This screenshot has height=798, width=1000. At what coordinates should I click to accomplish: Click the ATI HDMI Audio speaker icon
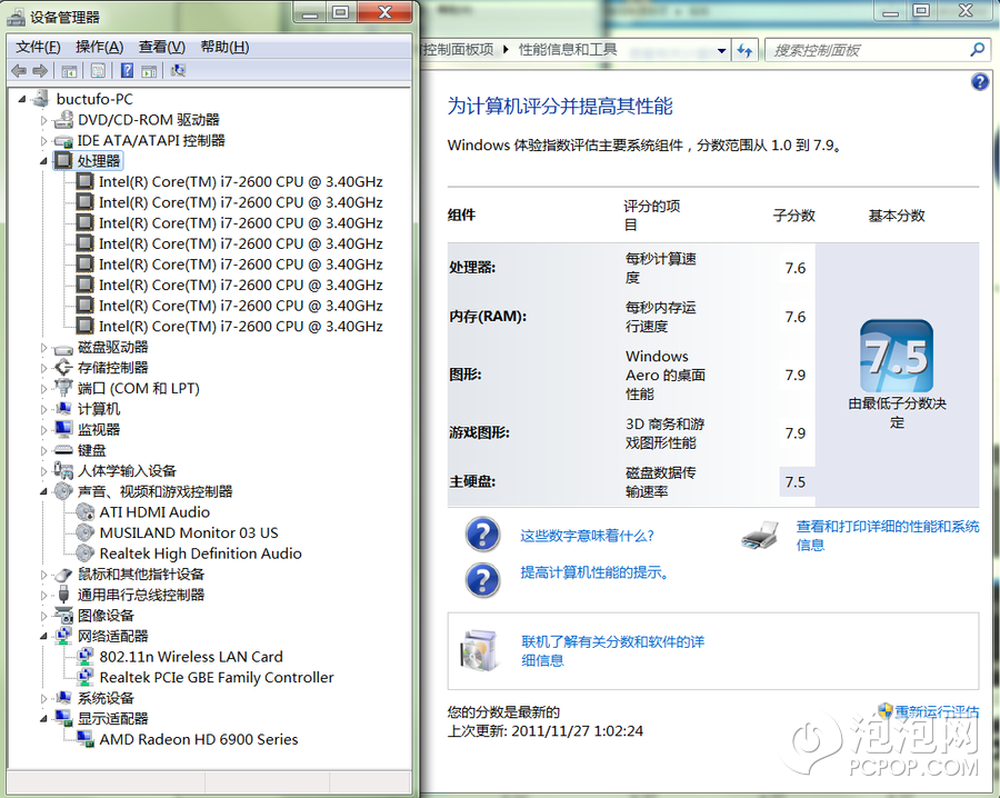(x=85, y=512)
